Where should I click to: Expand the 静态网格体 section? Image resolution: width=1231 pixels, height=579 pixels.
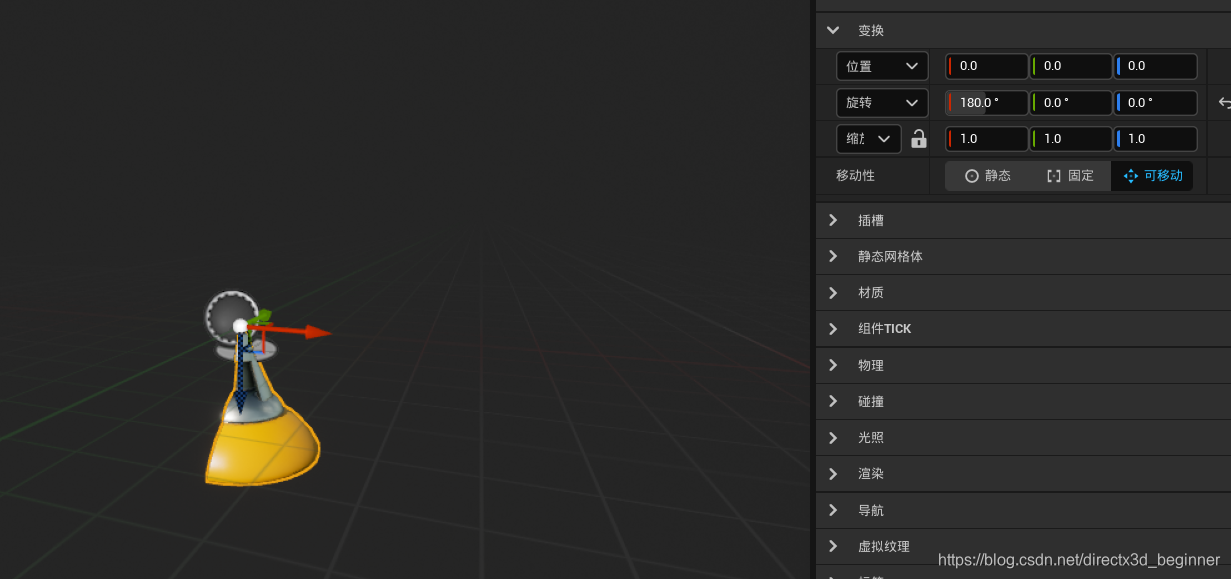[833, 256]
